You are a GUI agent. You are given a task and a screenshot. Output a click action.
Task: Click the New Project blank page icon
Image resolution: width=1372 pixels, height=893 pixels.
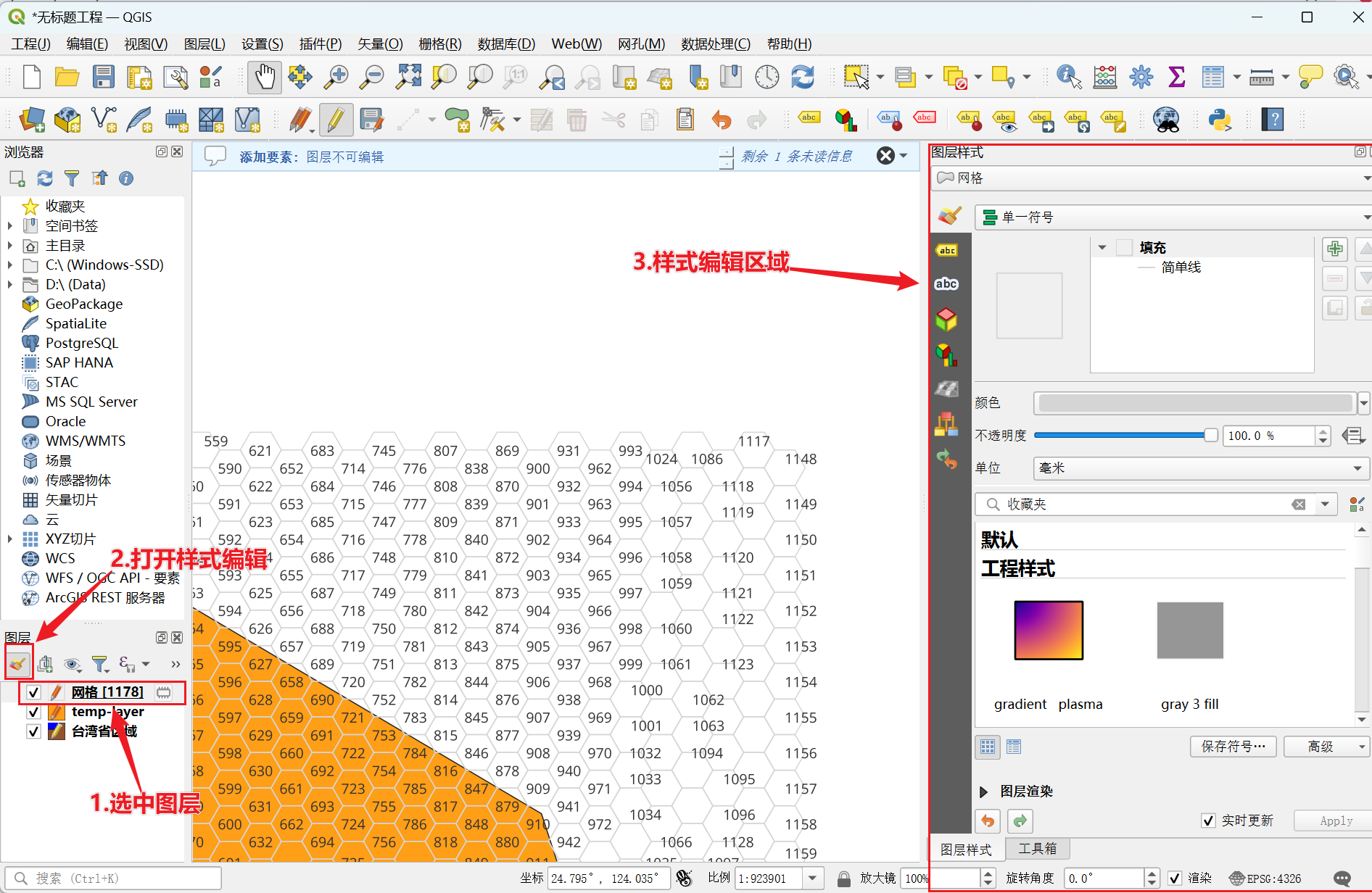click(31, 77)
